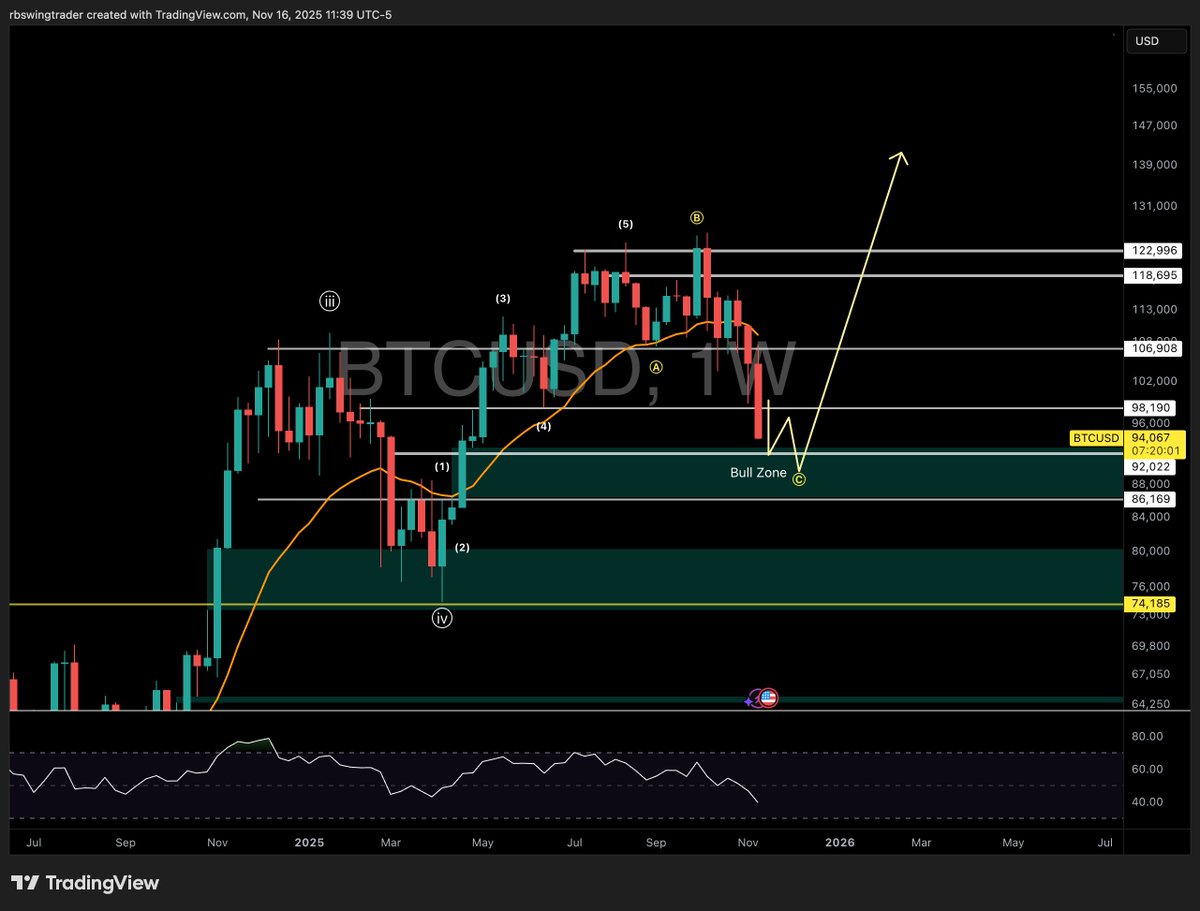This screenshot has height=911, width=1200.
Task: Click the circled iii wave label
Action: 330,300
